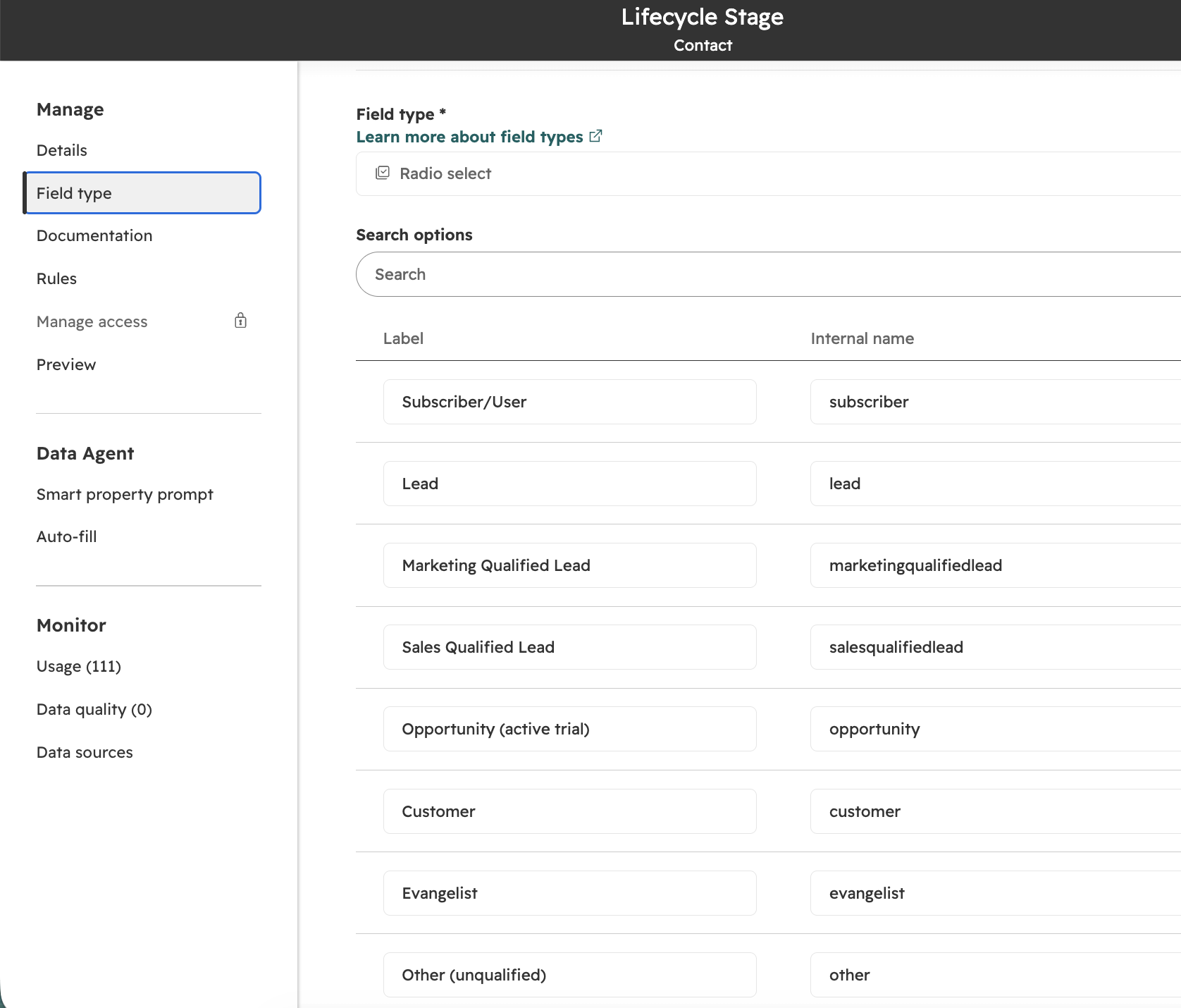The height and width of the screenshot is (1008, 1181).
Task: Edit the Marketing Qualified Lead label field
Action: [570, 565]
